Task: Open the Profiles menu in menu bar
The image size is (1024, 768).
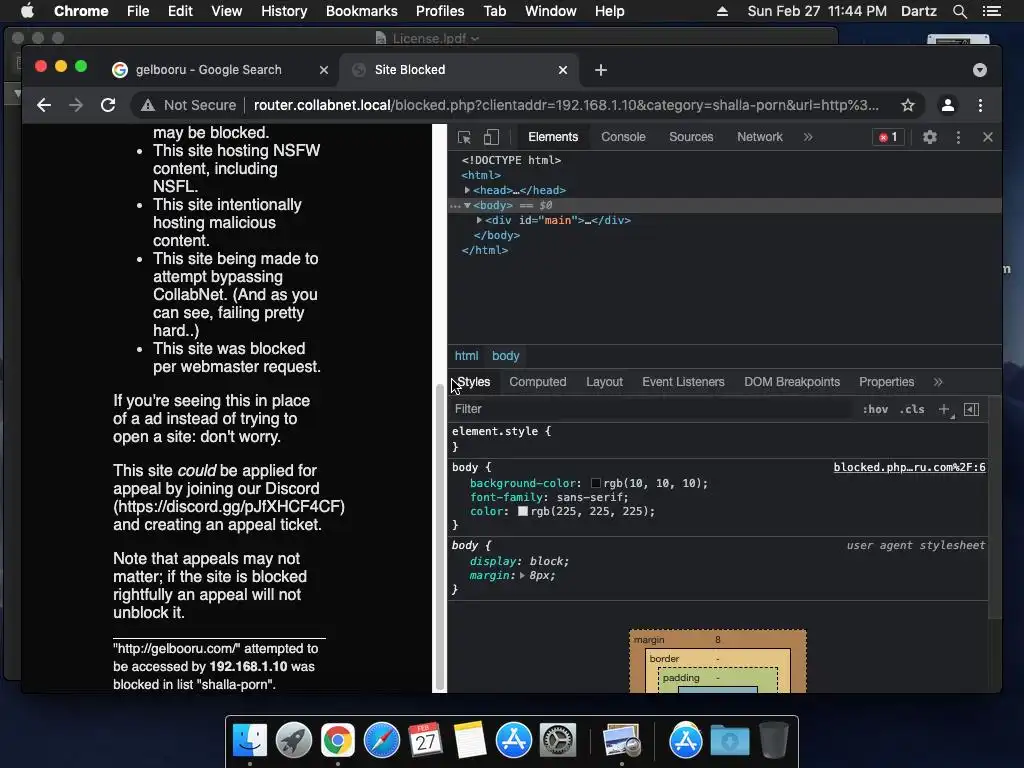Action: (440, 11)
